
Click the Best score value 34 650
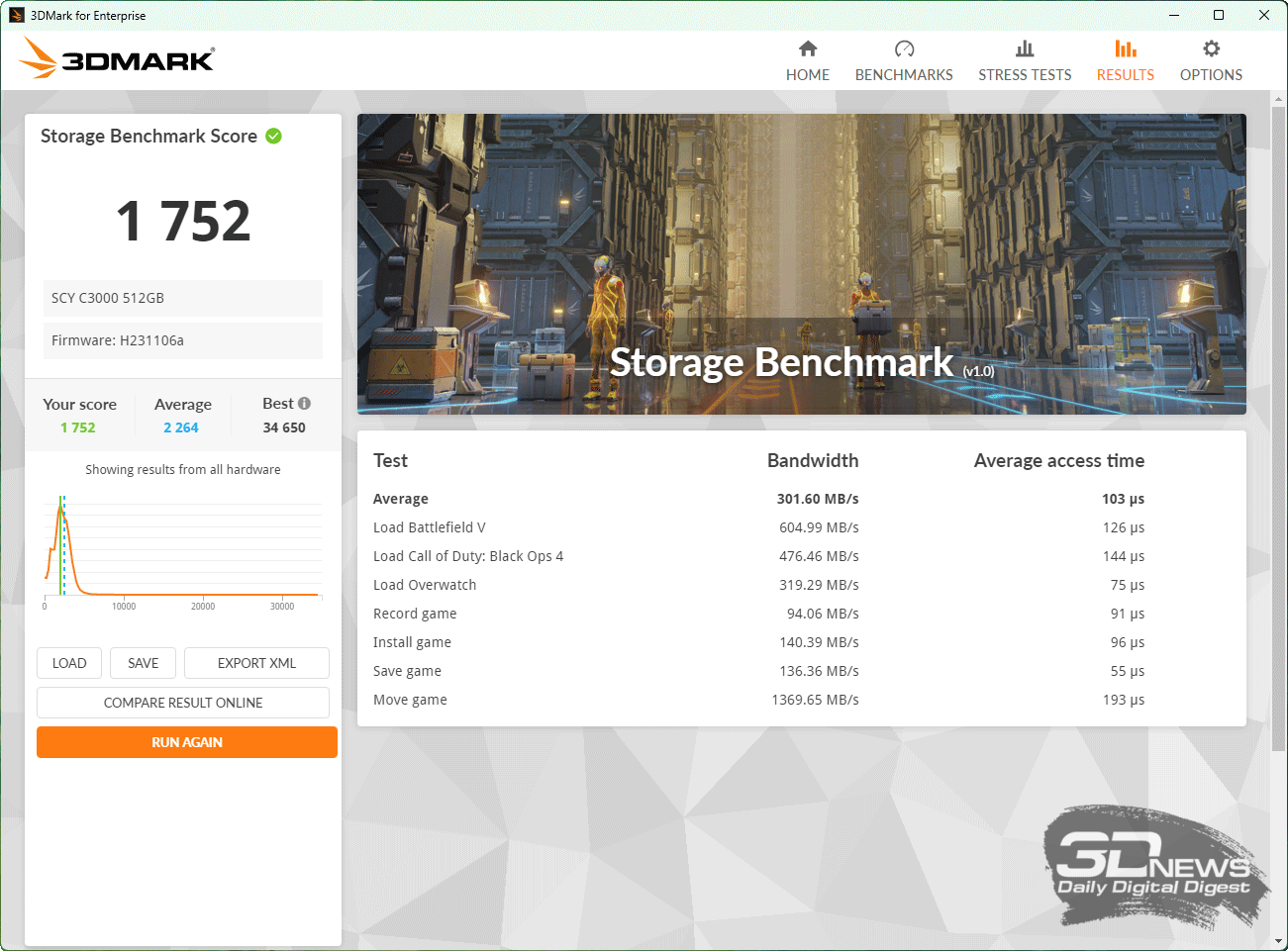(x=284, y=428)
